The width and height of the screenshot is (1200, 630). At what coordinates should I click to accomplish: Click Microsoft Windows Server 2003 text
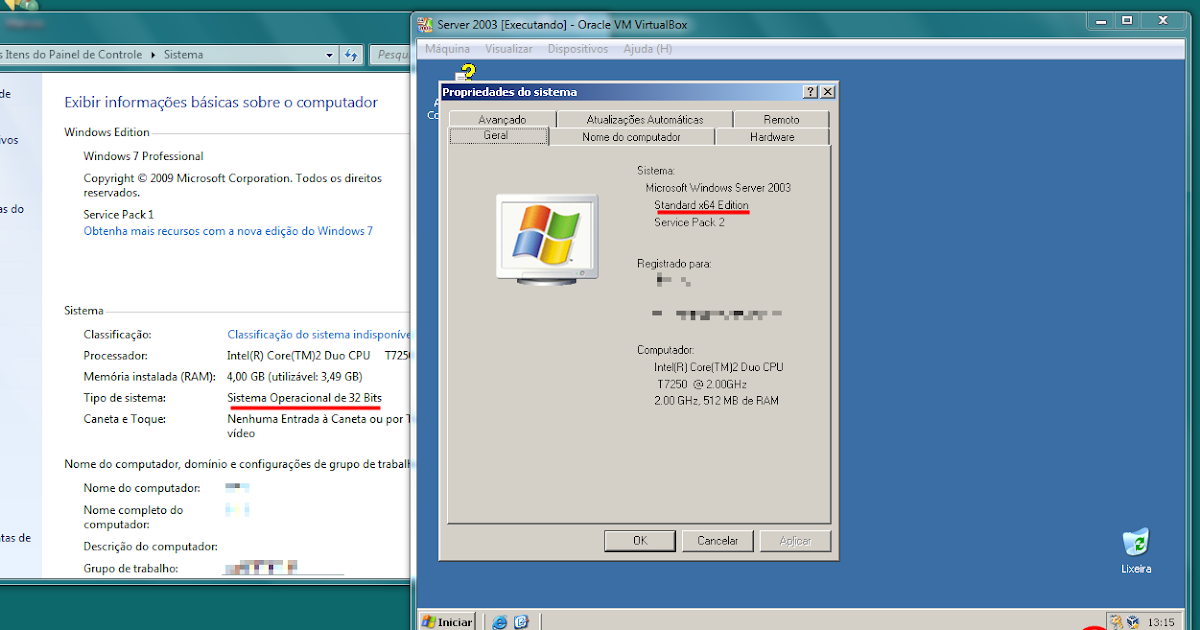[718, 187]
